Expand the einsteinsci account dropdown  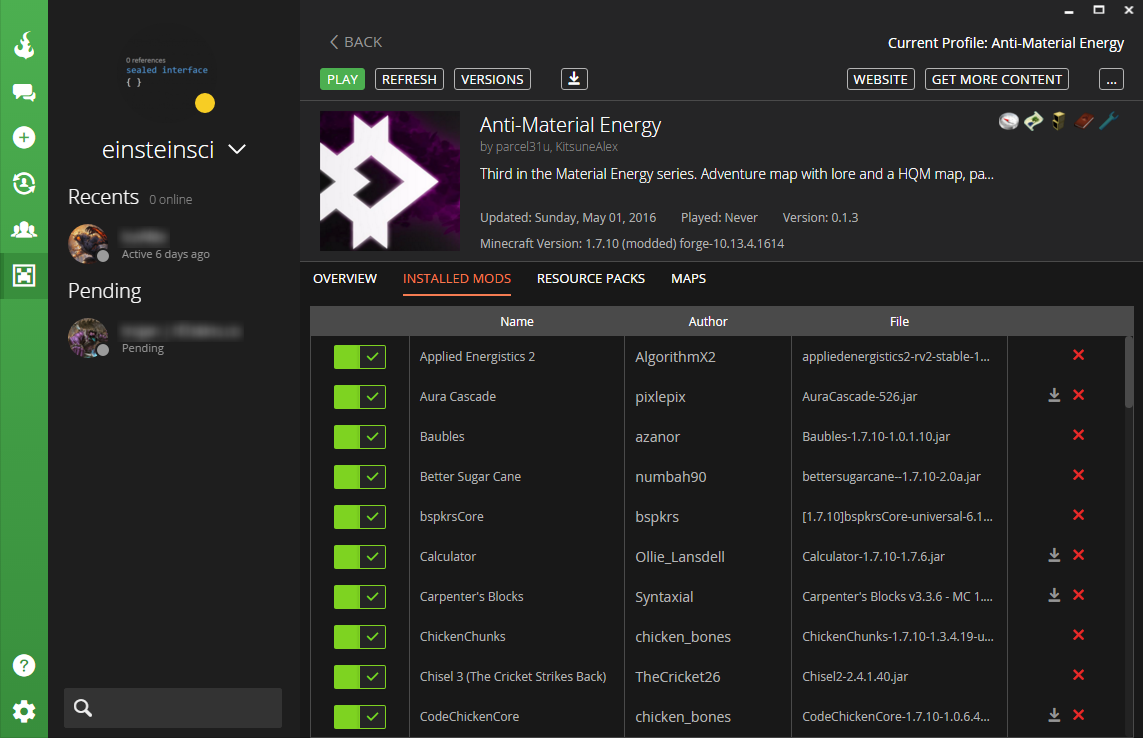click(237, 150)
